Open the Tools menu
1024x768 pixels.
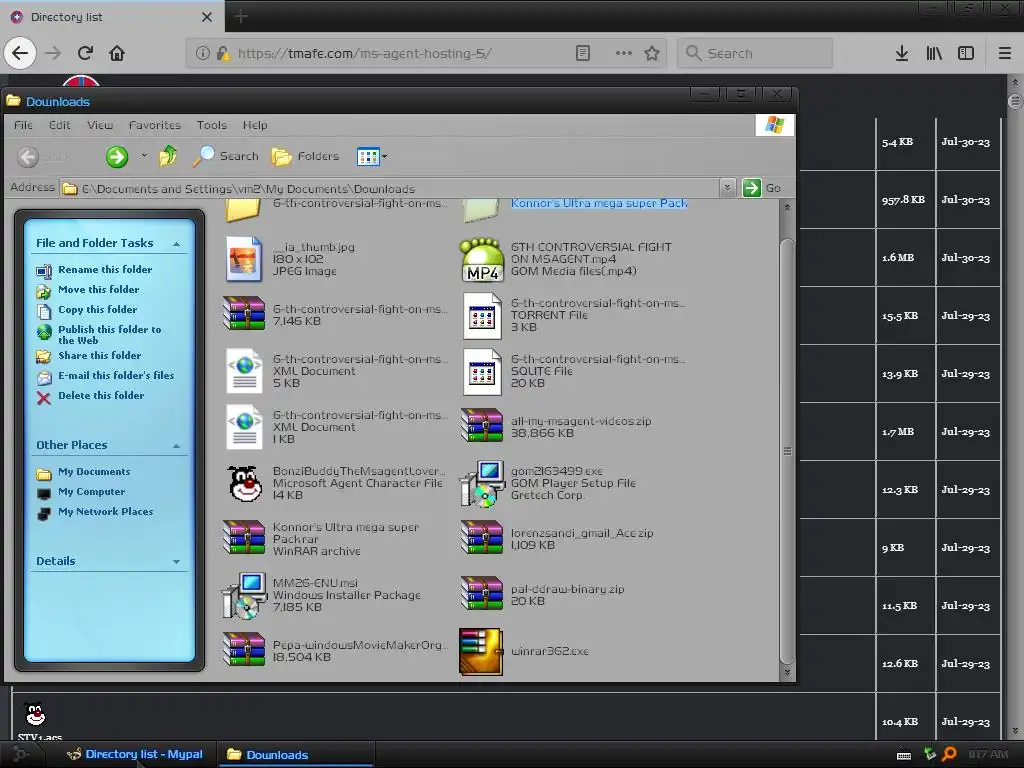212,125
